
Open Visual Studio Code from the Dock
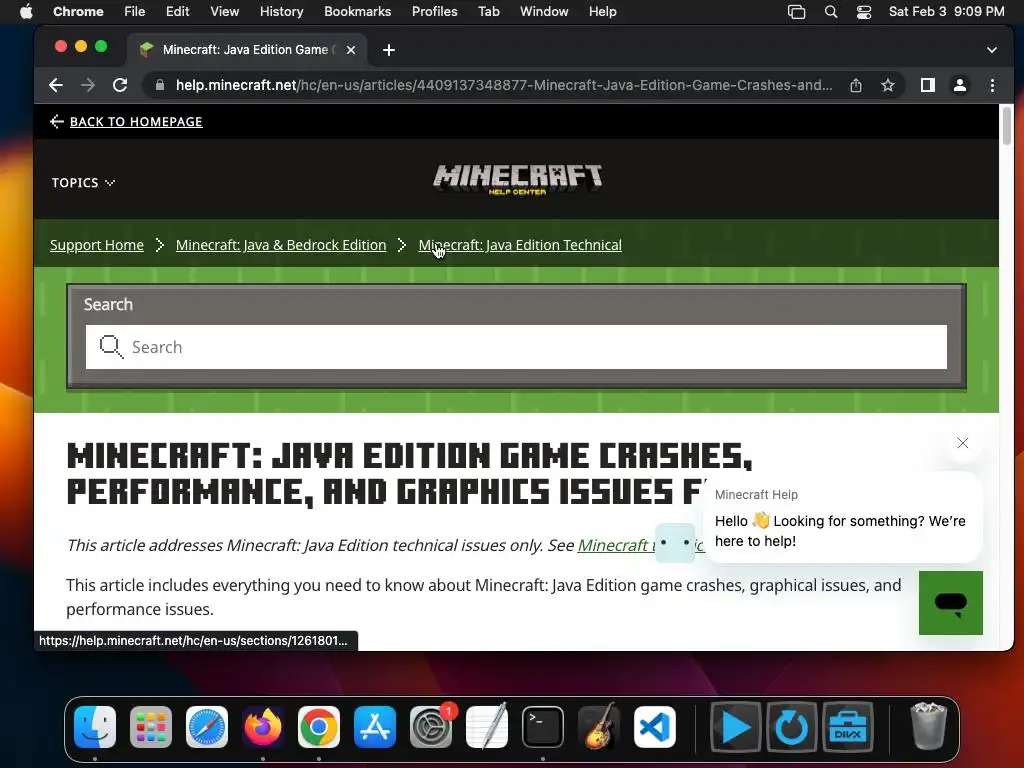point(654,727)
